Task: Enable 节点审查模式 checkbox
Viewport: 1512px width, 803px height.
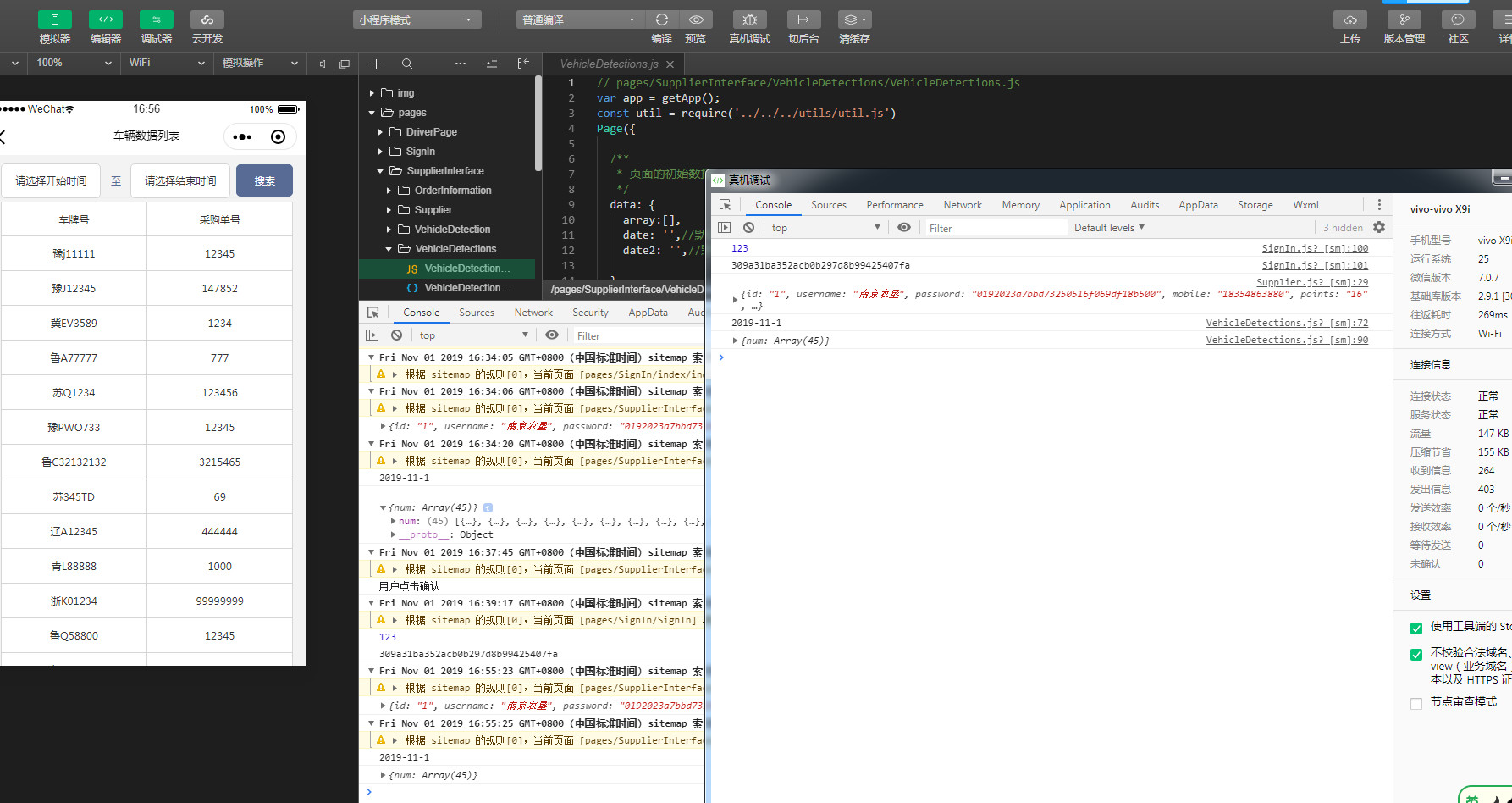Action: [1416, 703]
